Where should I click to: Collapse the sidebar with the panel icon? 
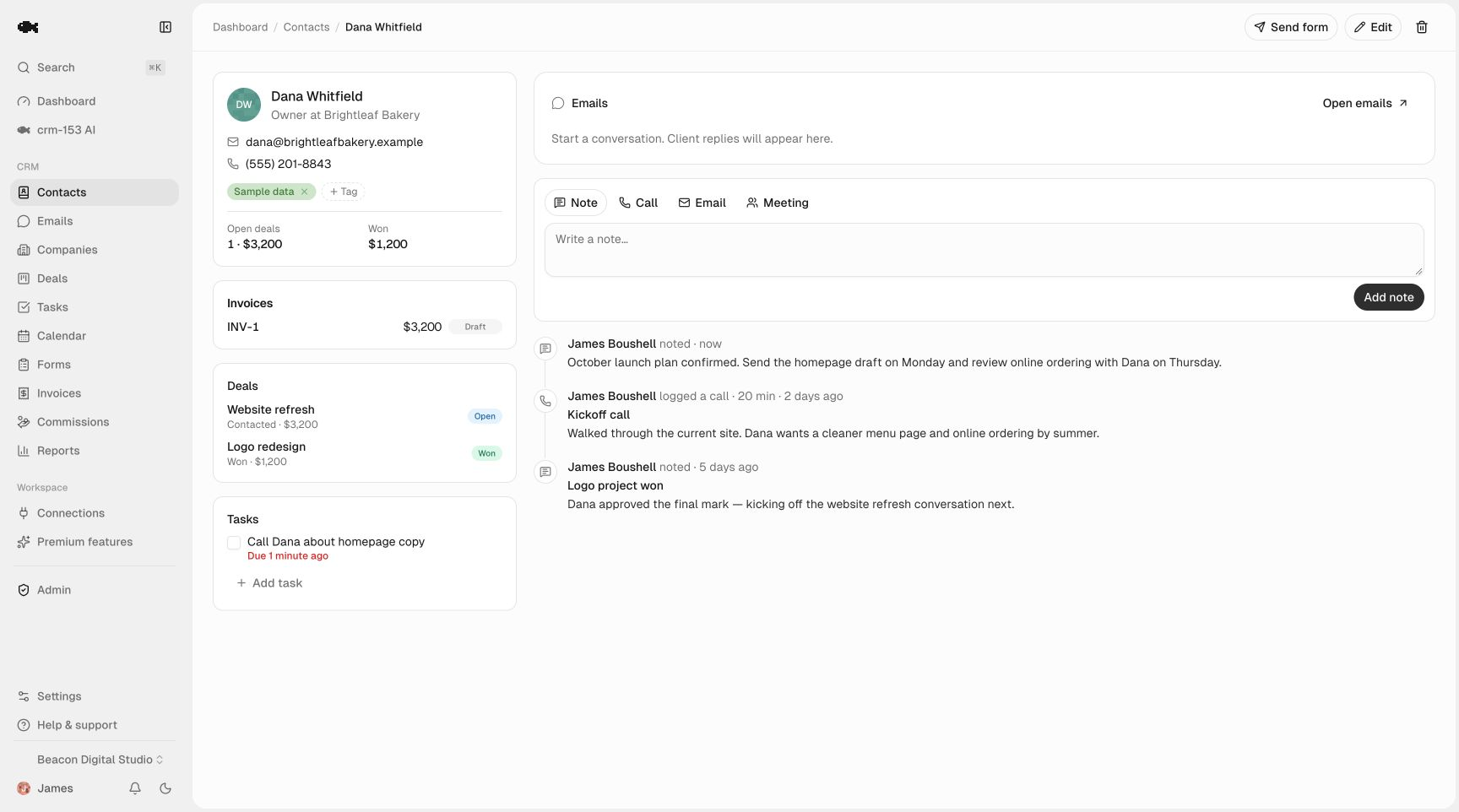point(165,27)
